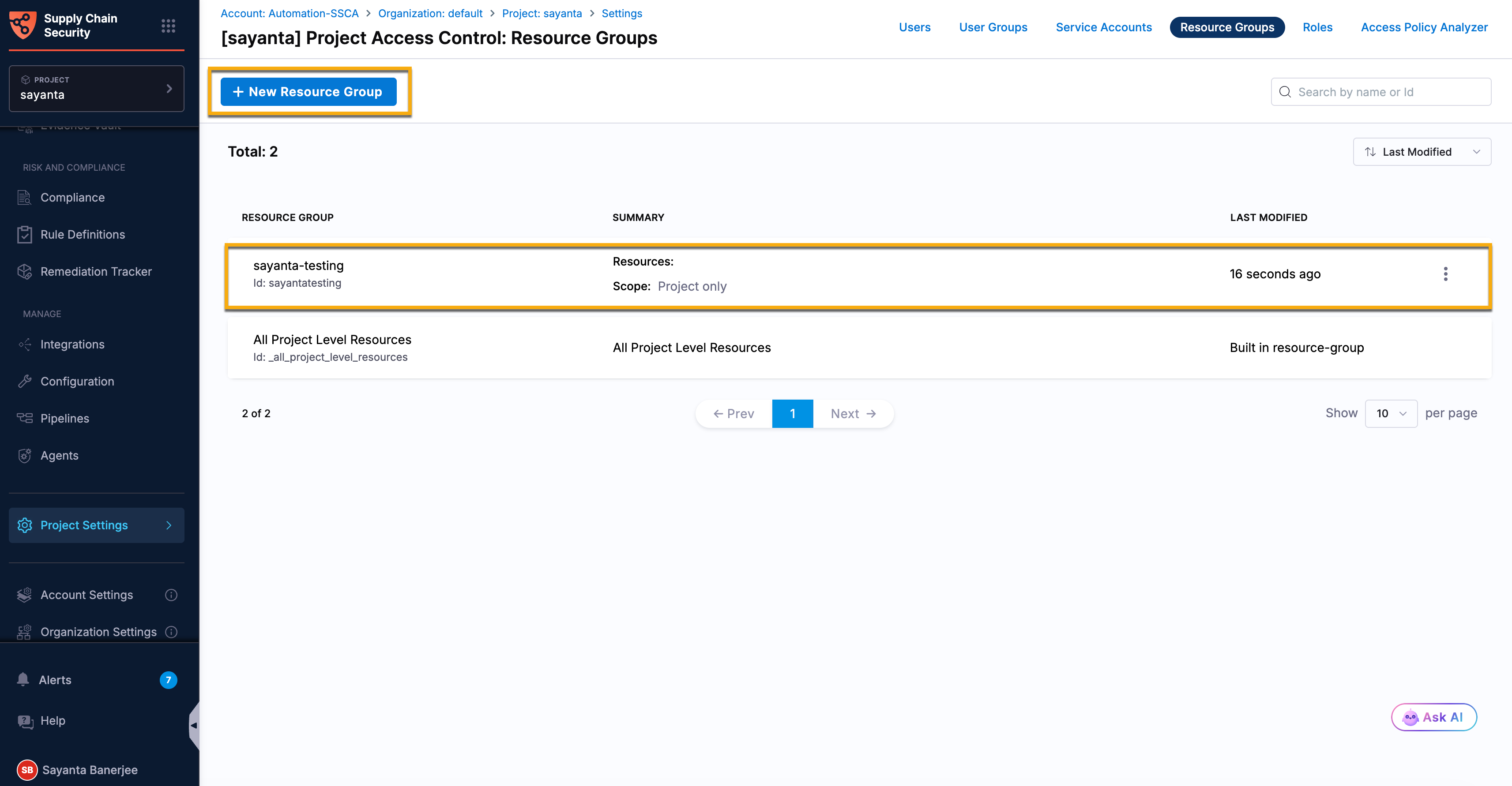Click the Next pagination button
The height and width of the screenshot is (786, 1512).
(x=854, y=414)
